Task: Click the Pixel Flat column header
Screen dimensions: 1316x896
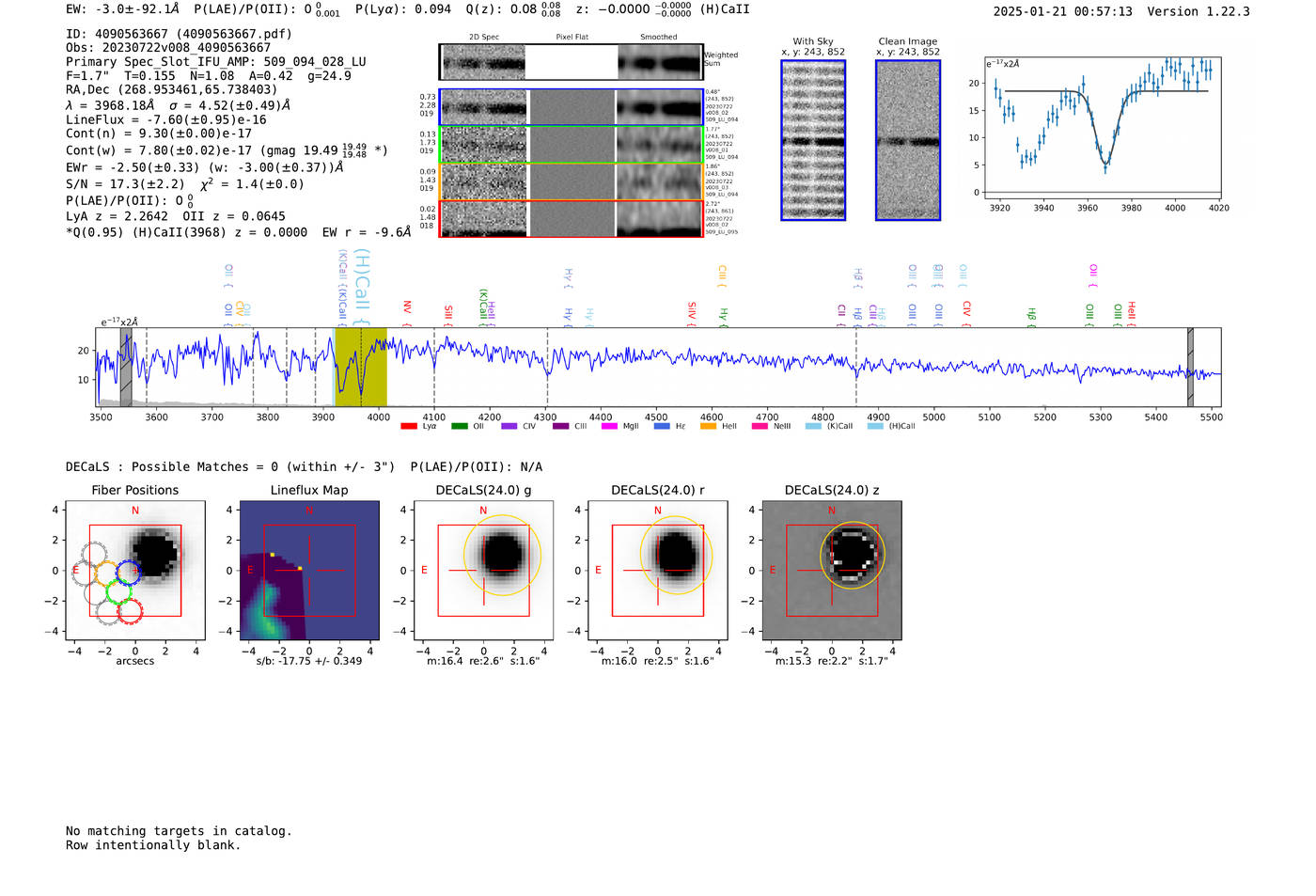Action: pos(572,38)
